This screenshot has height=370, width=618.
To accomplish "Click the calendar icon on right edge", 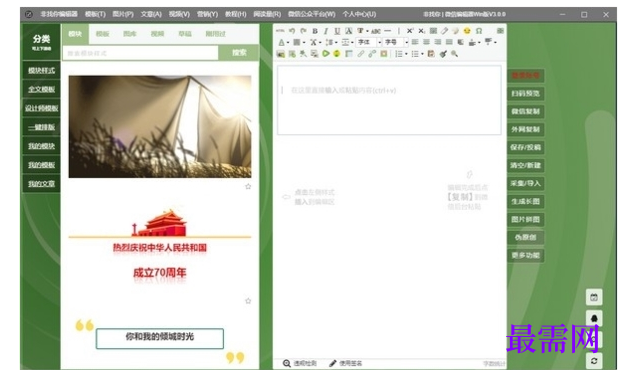I will click(x=594, y=297).
